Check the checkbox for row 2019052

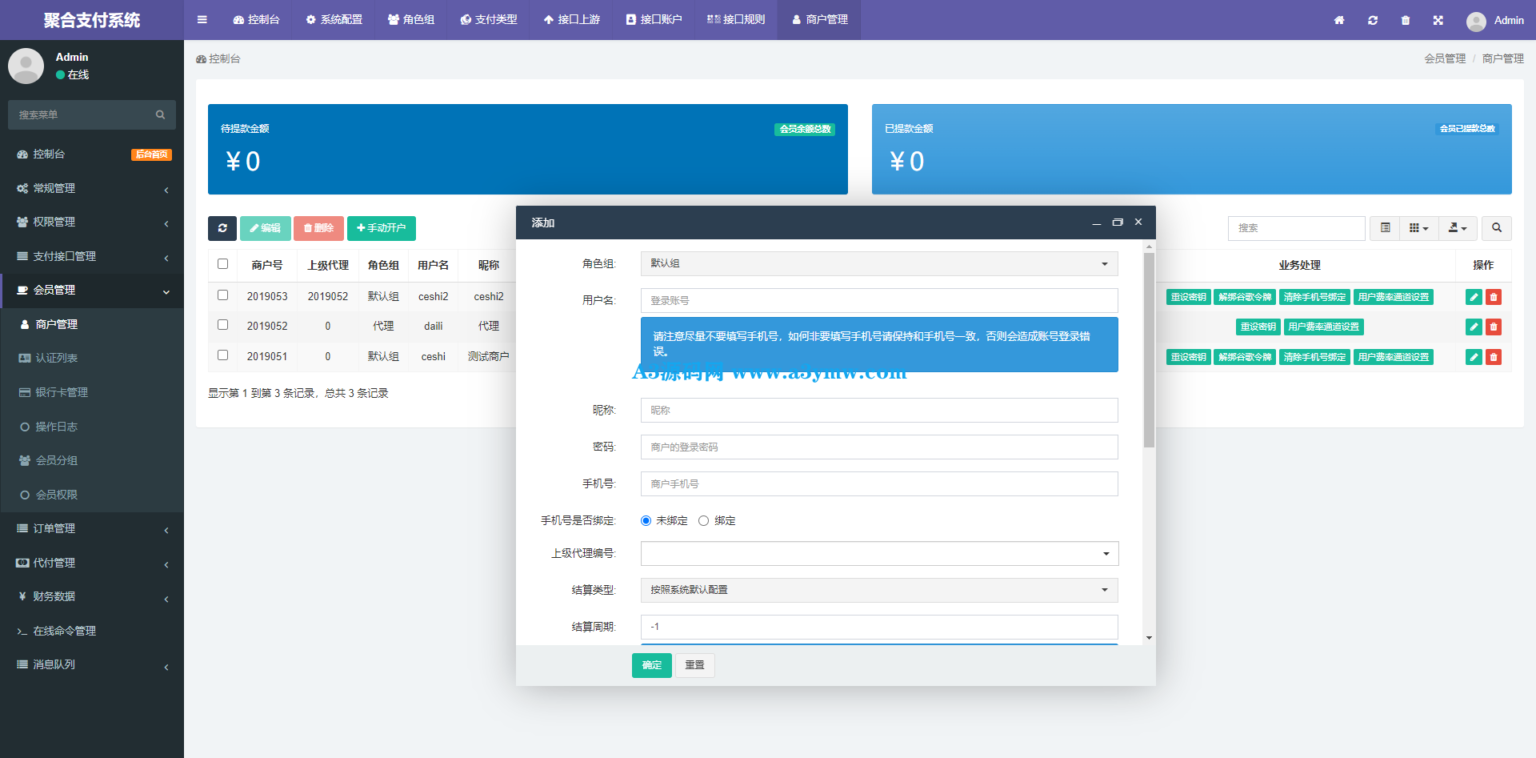point(223,325)
